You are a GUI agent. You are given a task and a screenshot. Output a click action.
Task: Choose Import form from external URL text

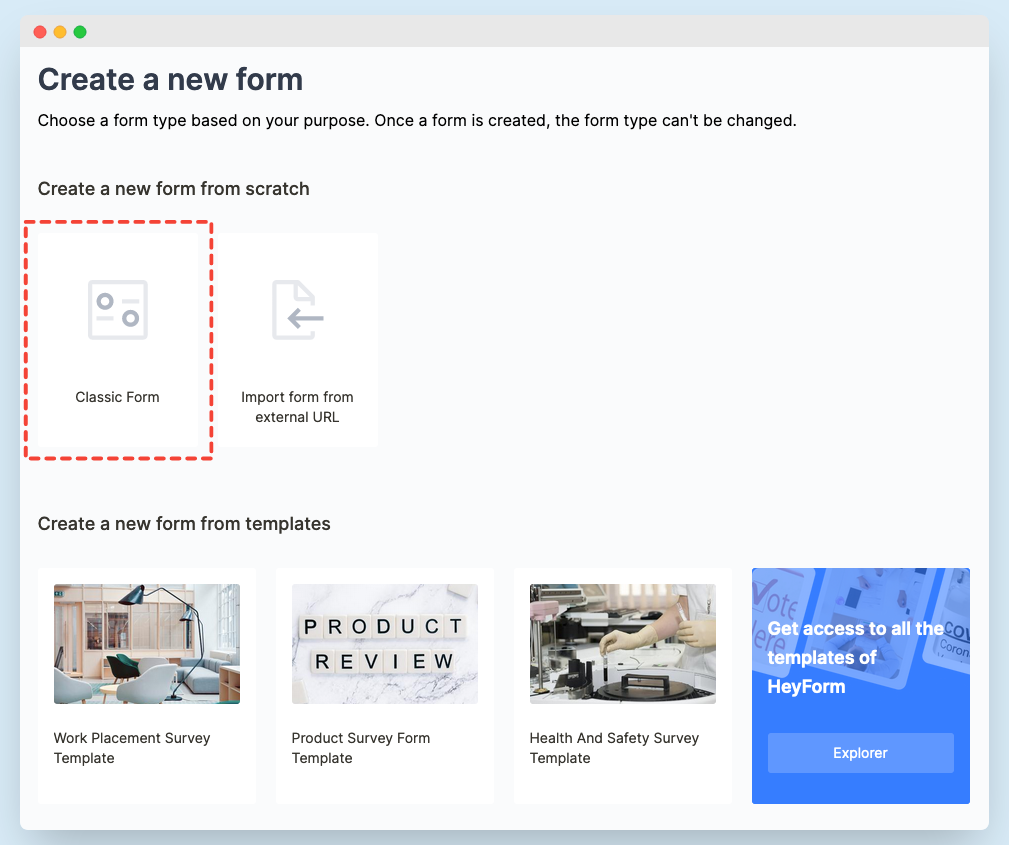tap(297, 407)
